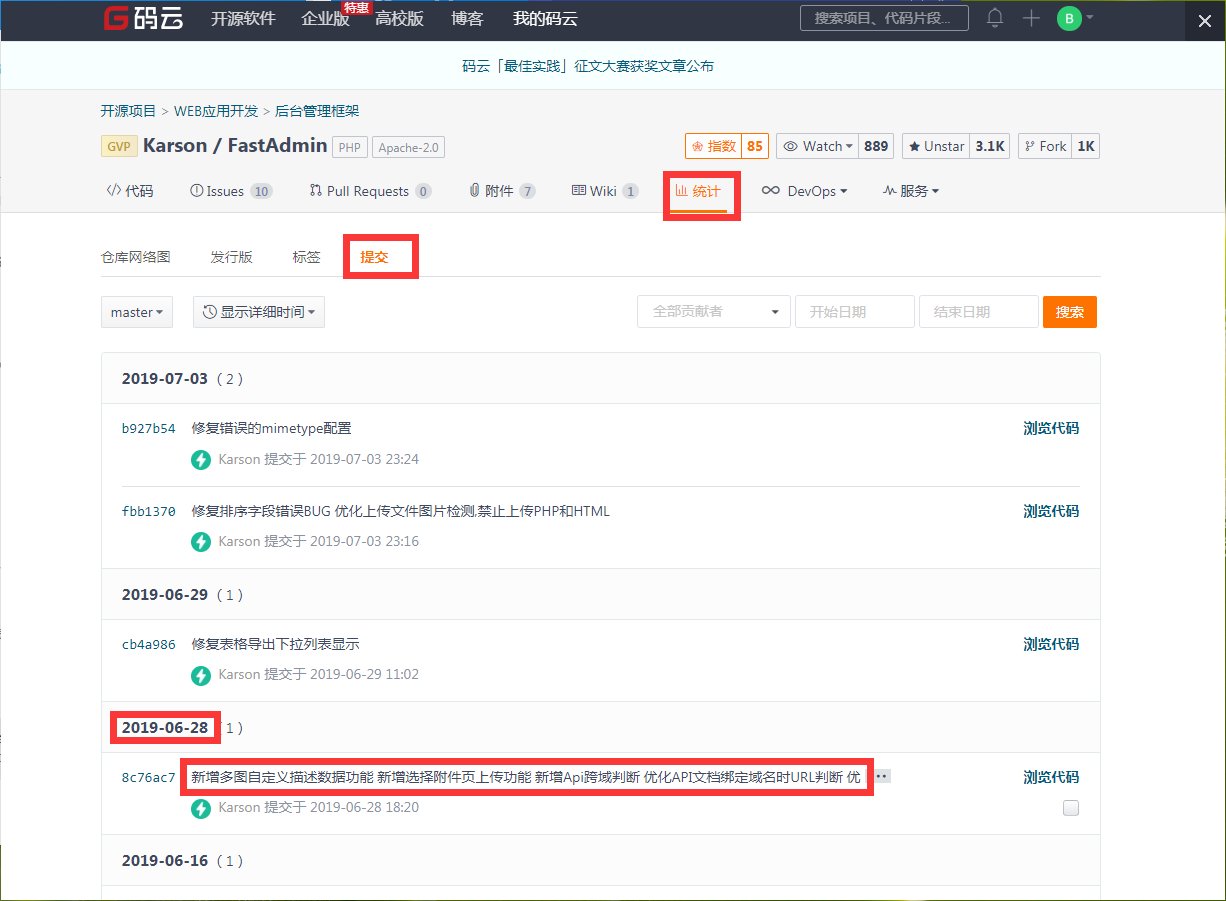
Task: Open the 889 watchers count
Action: (x=876, y=146)
